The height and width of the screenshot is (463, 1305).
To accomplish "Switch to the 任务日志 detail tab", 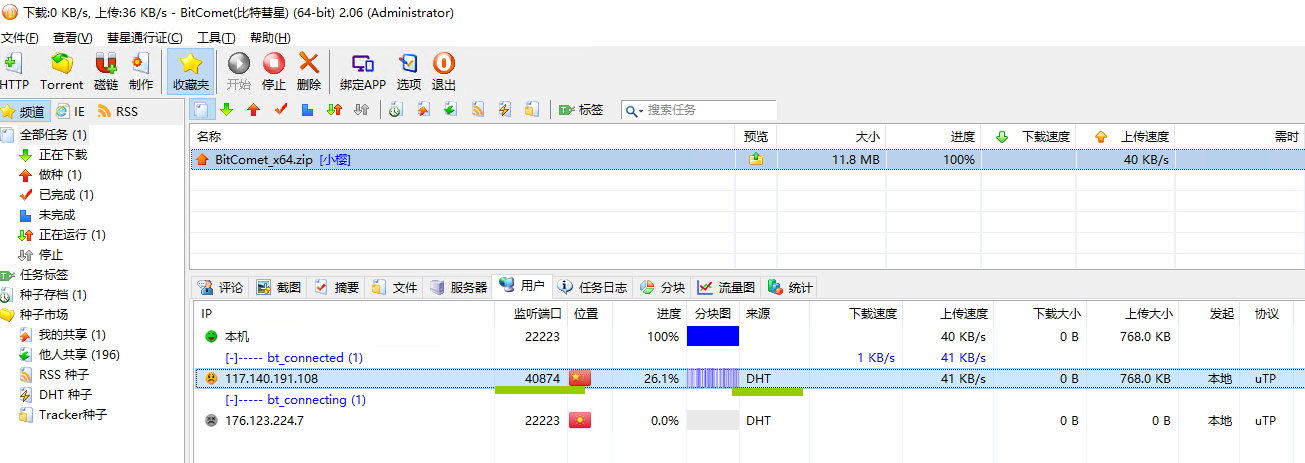I will click(593, 287).
